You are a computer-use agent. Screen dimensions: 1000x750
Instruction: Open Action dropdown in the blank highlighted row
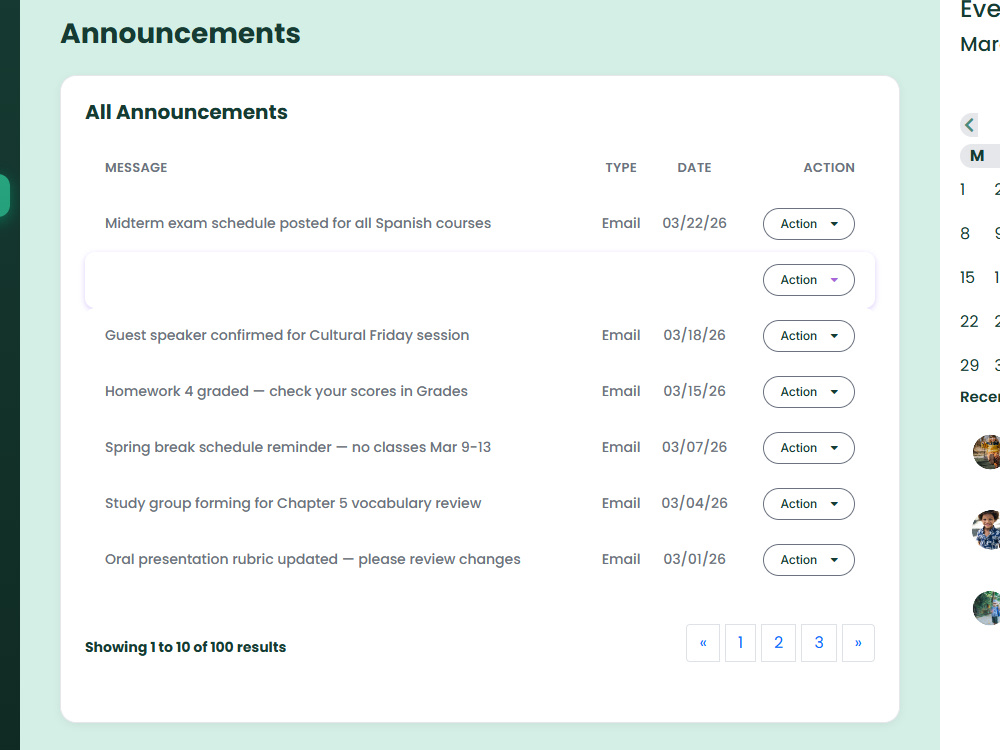click(x=809, y=280)
